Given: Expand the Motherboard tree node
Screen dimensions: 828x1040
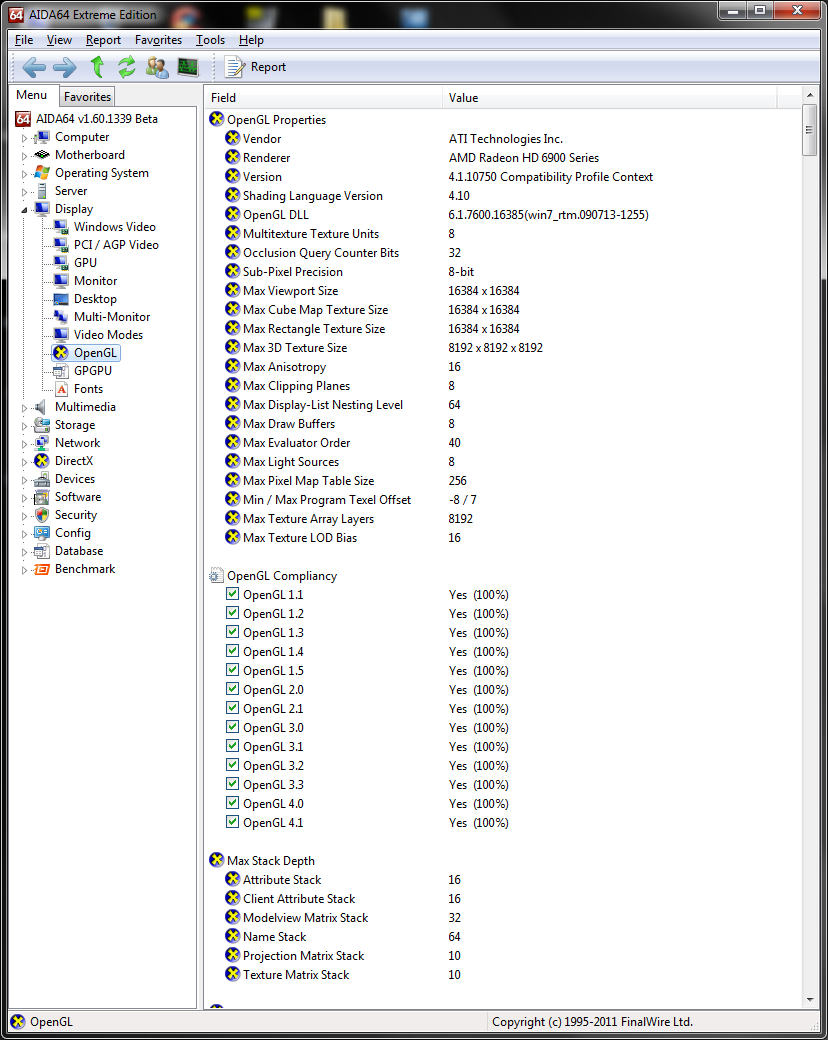Looking at the screenshot, I should [x=25, y=156].
